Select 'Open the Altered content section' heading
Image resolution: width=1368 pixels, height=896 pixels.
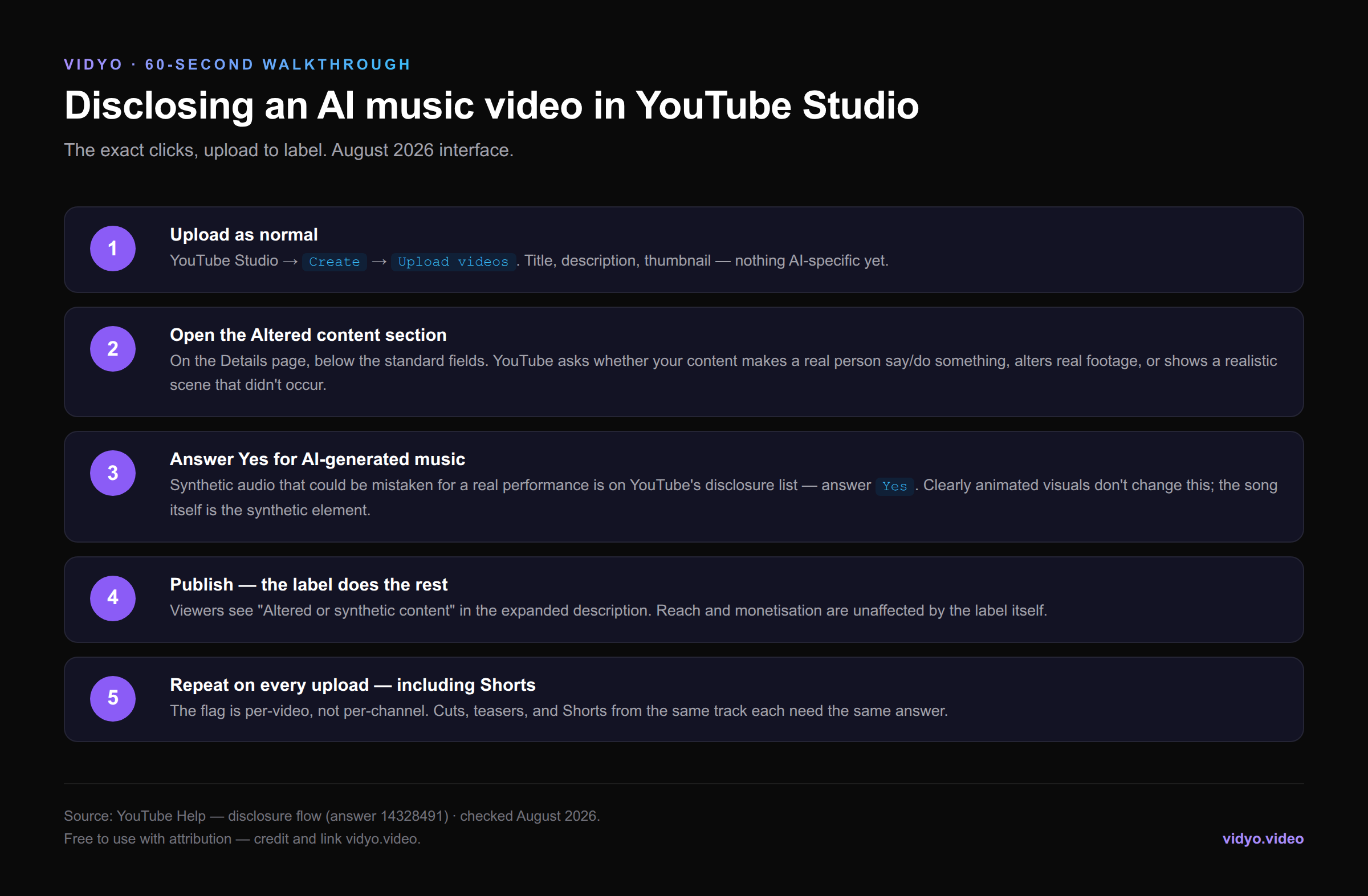[x=308, y=335]
